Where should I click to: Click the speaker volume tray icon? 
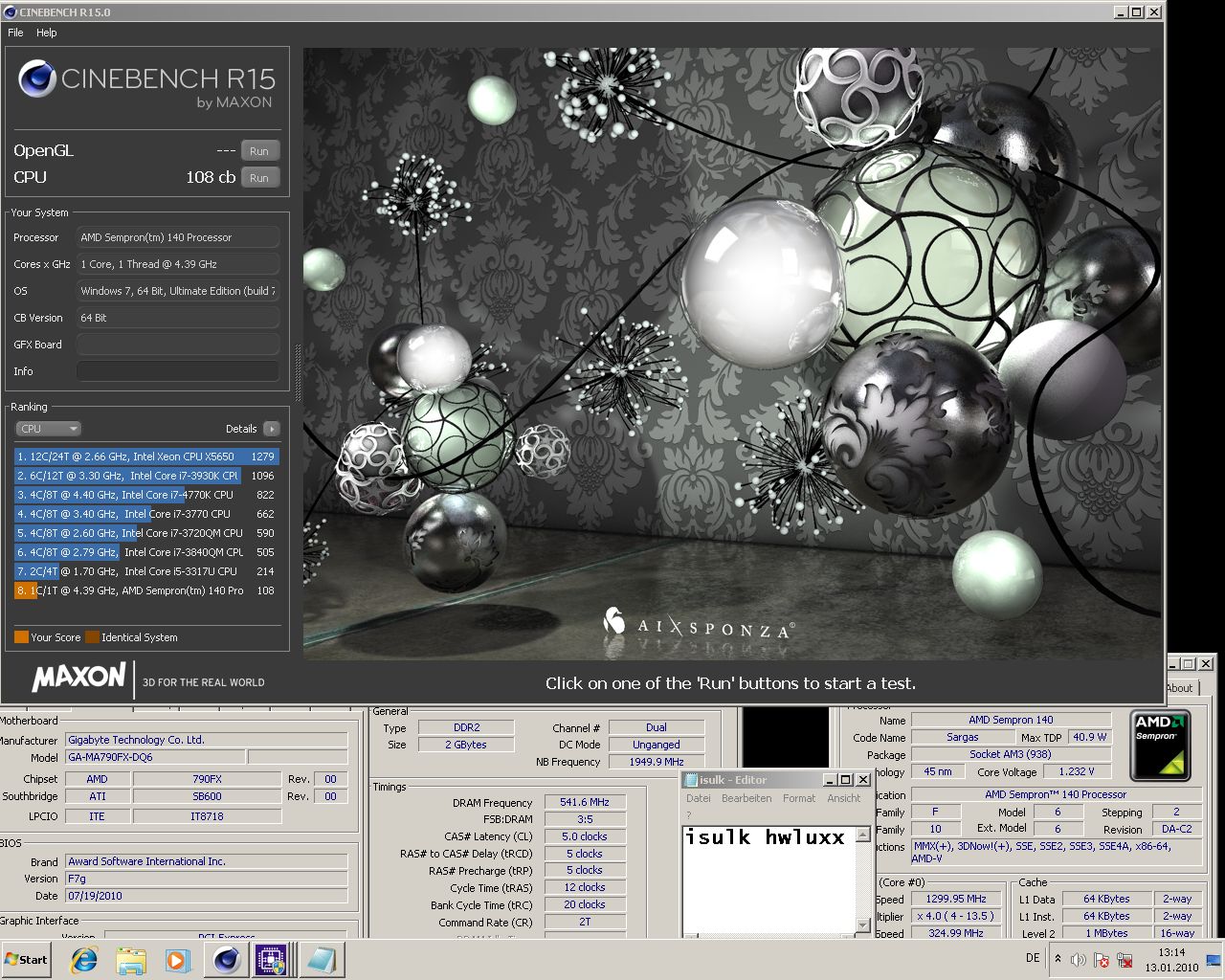point(1079,959)
